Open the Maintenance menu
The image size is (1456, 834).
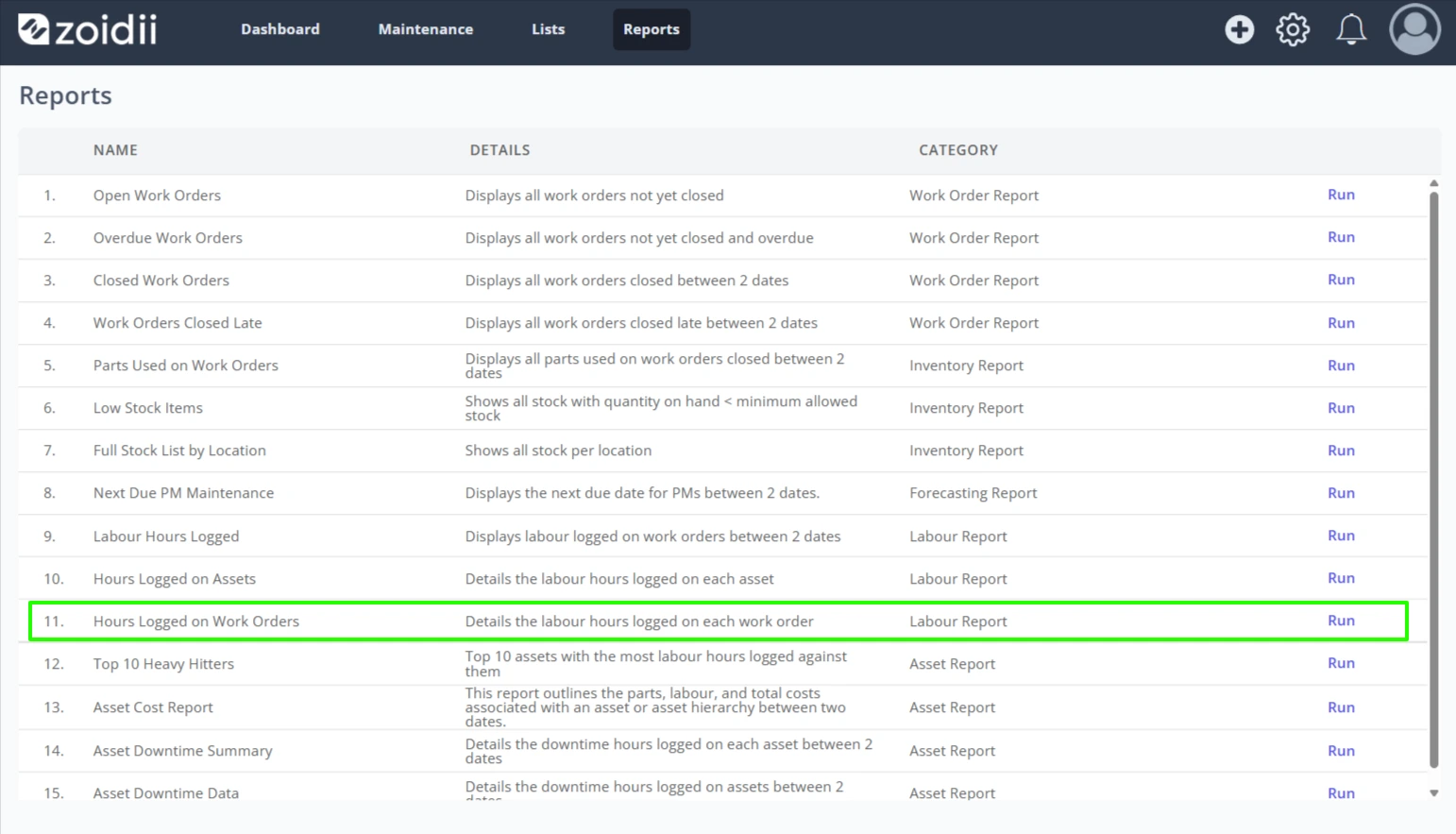[x=426, y=29]
